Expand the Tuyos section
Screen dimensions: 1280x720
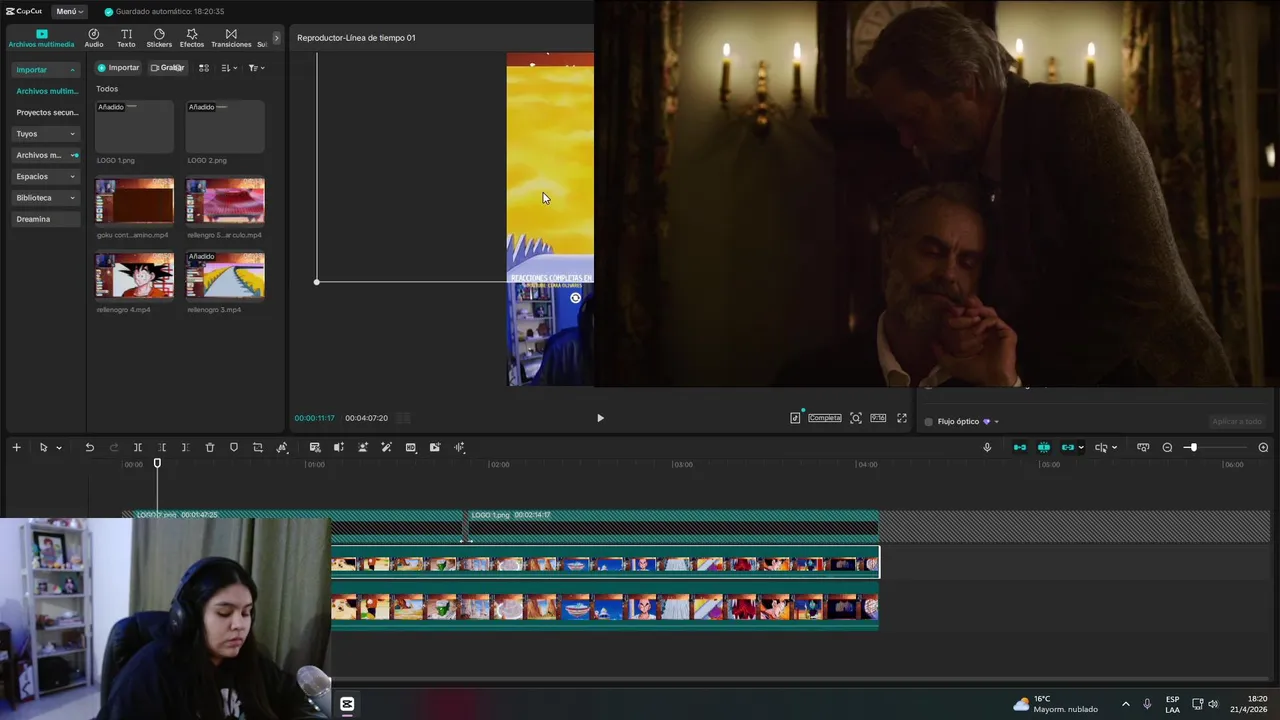click(45, 134)
